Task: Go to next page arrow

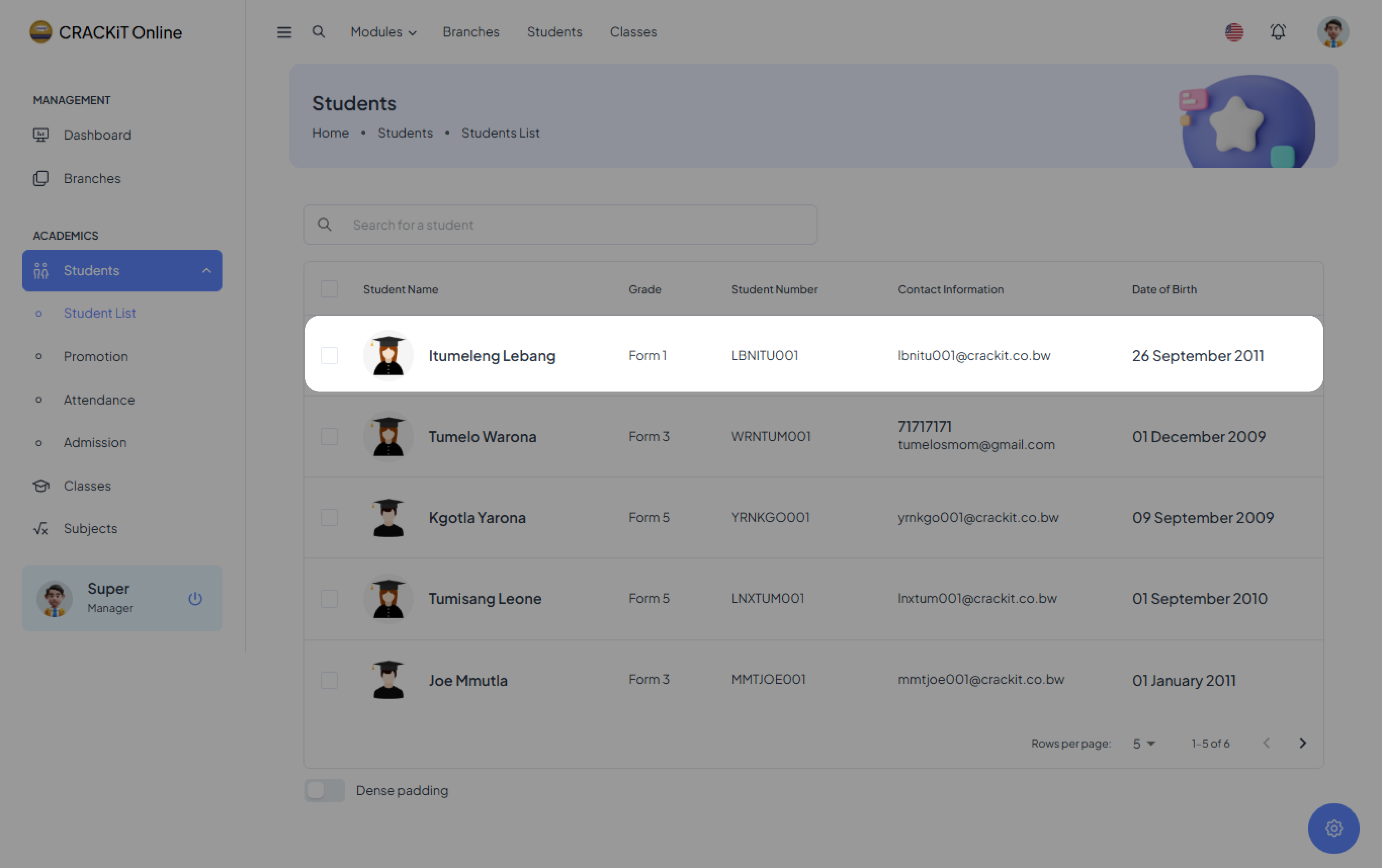Action: [x=1302, y=743]
